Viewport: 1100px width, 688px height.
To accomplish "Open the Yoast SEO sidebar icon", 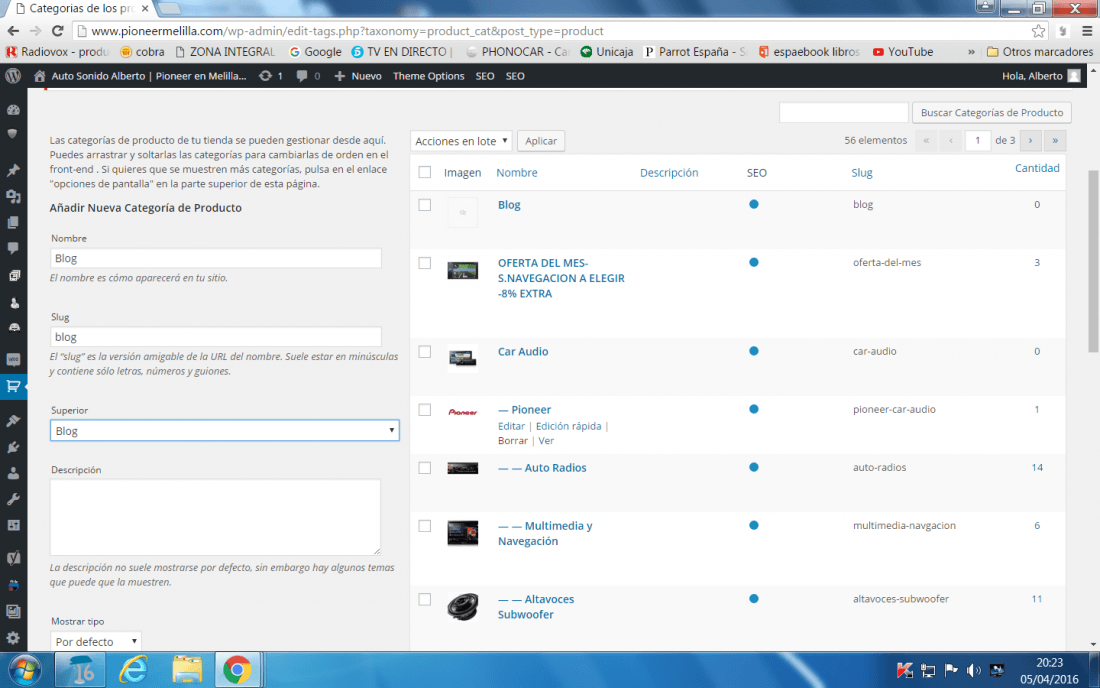I will pyautogui.click(x=13, y=558).
